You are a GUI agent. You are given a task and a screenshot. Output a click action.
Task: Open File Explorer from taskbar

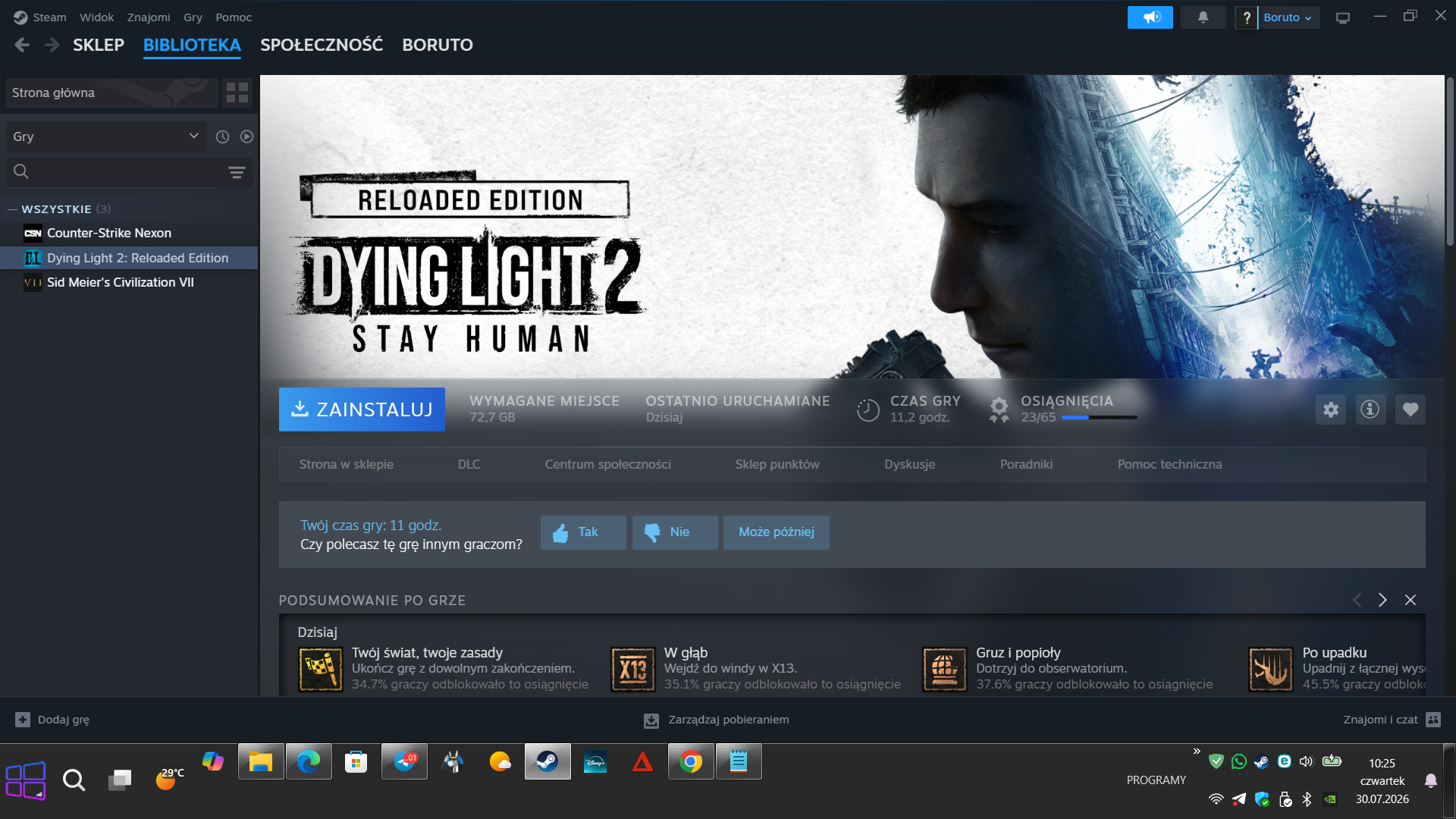pos(261,761)
